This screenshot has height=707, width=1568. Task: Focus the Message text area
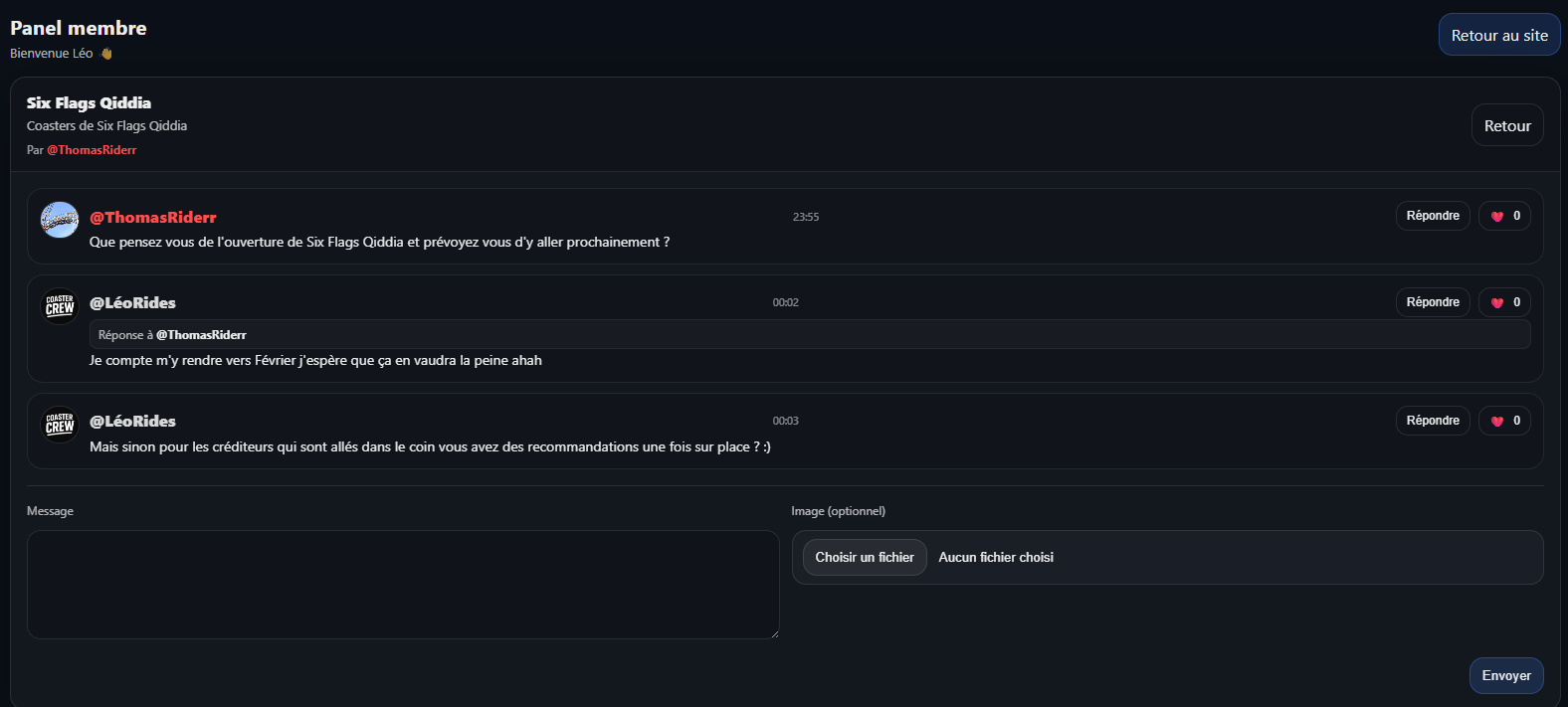tap(402, 584)
